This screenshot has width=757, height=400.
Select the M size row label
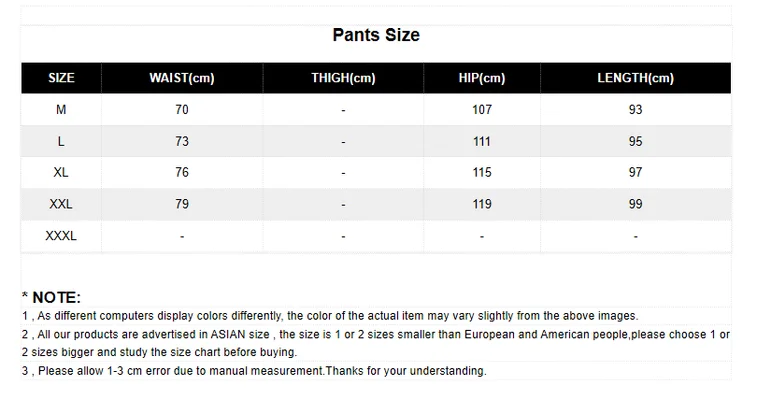tap(61, 109)
